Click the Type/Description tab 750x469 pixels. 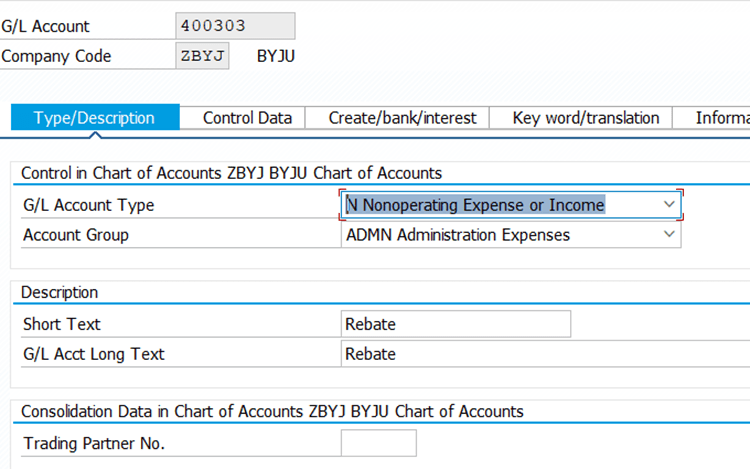94,118
